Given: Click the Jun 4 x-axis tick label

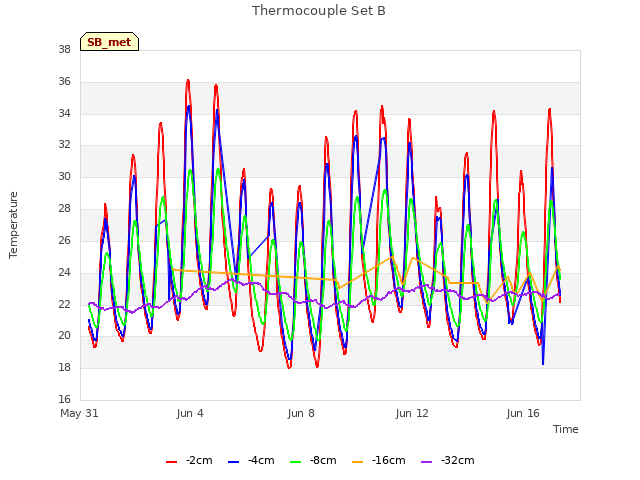Looking at the screenshot, I should coord(190,413).
